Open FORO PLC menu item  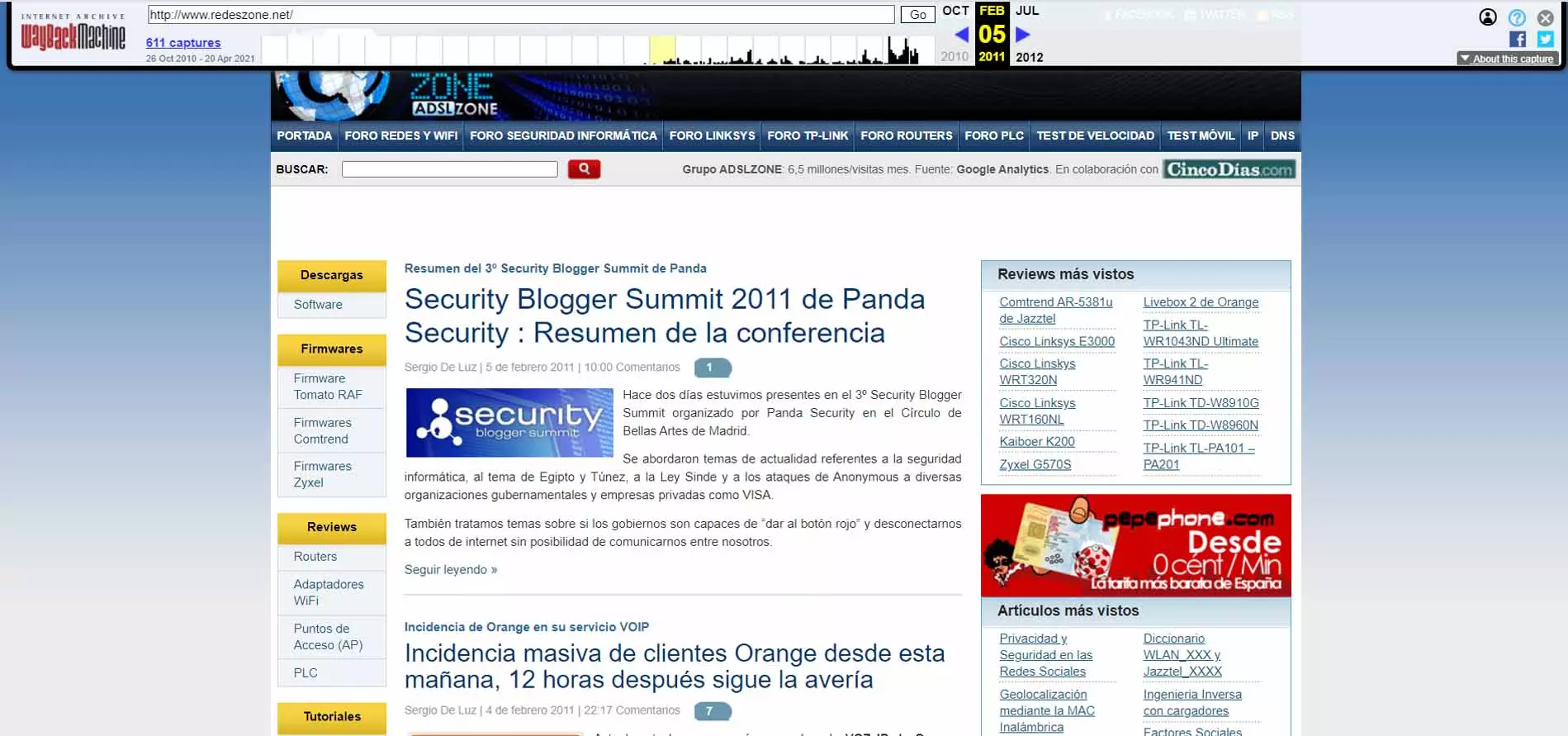click(x=993, y=135)
